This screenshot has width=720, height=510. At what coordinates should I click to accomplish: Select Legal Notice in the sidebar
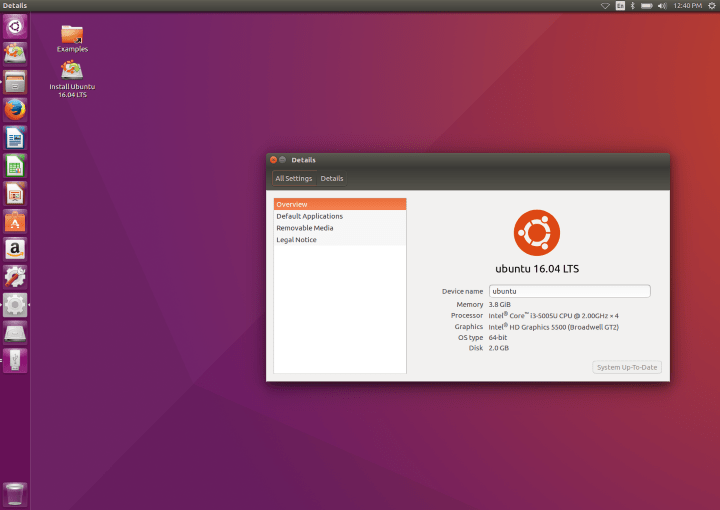coord(340,240)
